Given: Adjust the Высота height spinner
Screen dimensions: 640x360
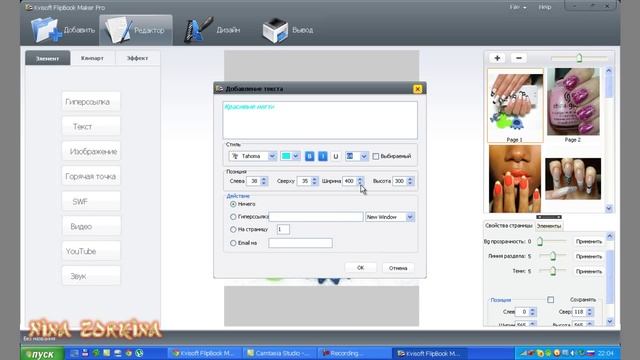Looking at the screenshot, I should (x=410, y=181).
